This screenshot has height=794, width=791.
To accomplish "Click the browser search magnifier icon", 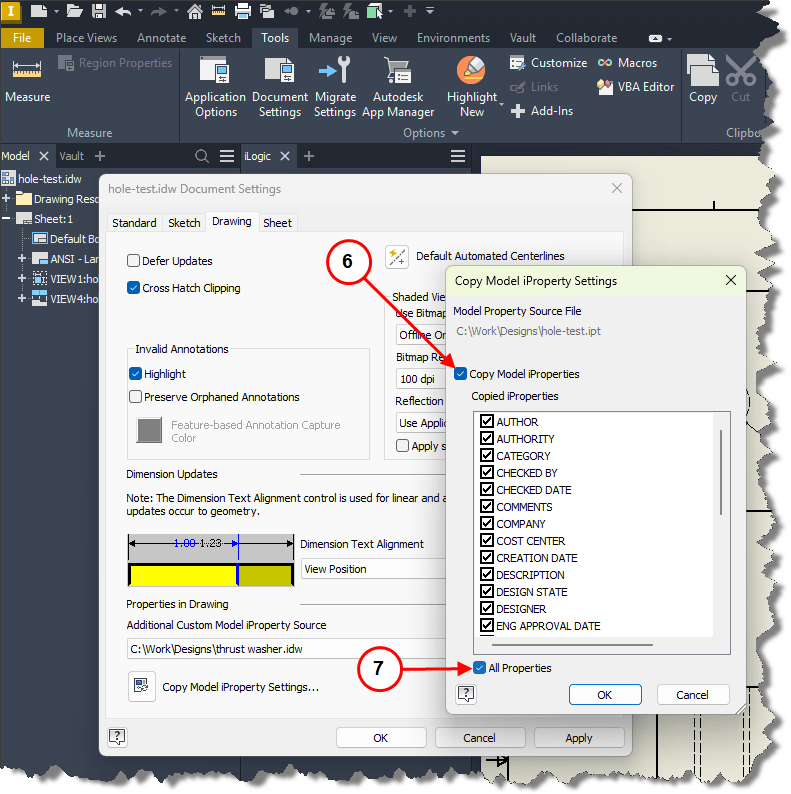I will click(202, 156).
